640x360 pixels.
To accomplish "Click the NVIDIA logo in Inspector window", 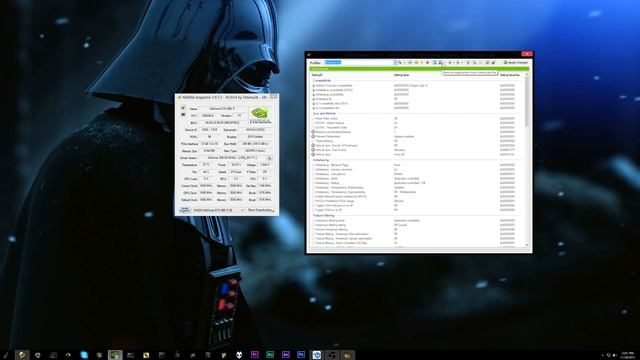I will 260,114.
